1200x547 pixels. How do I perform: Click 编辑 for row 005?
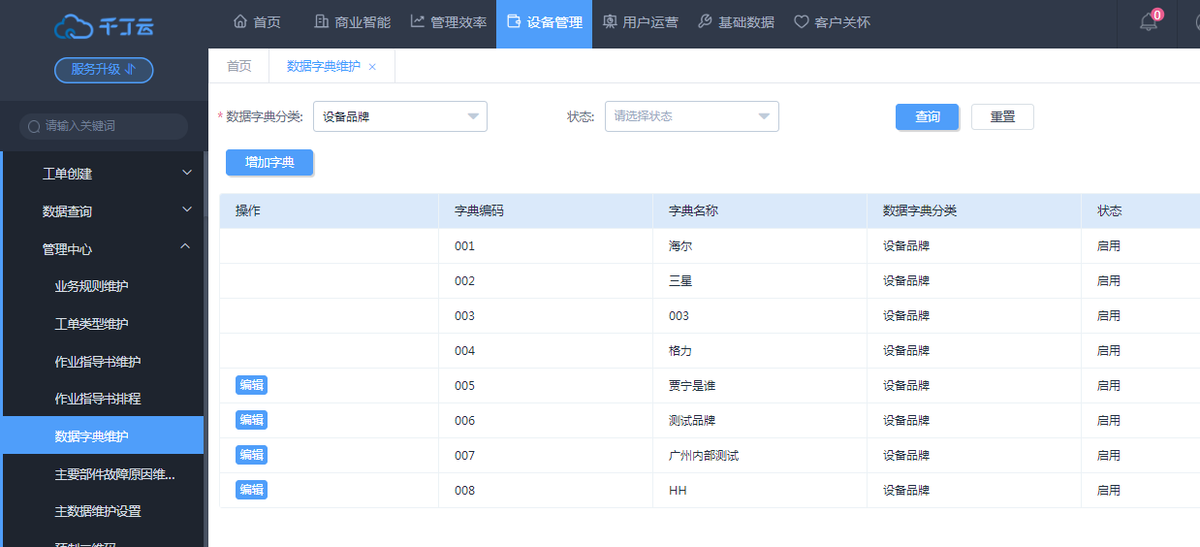pyautogui.click(x=252, y=384)
